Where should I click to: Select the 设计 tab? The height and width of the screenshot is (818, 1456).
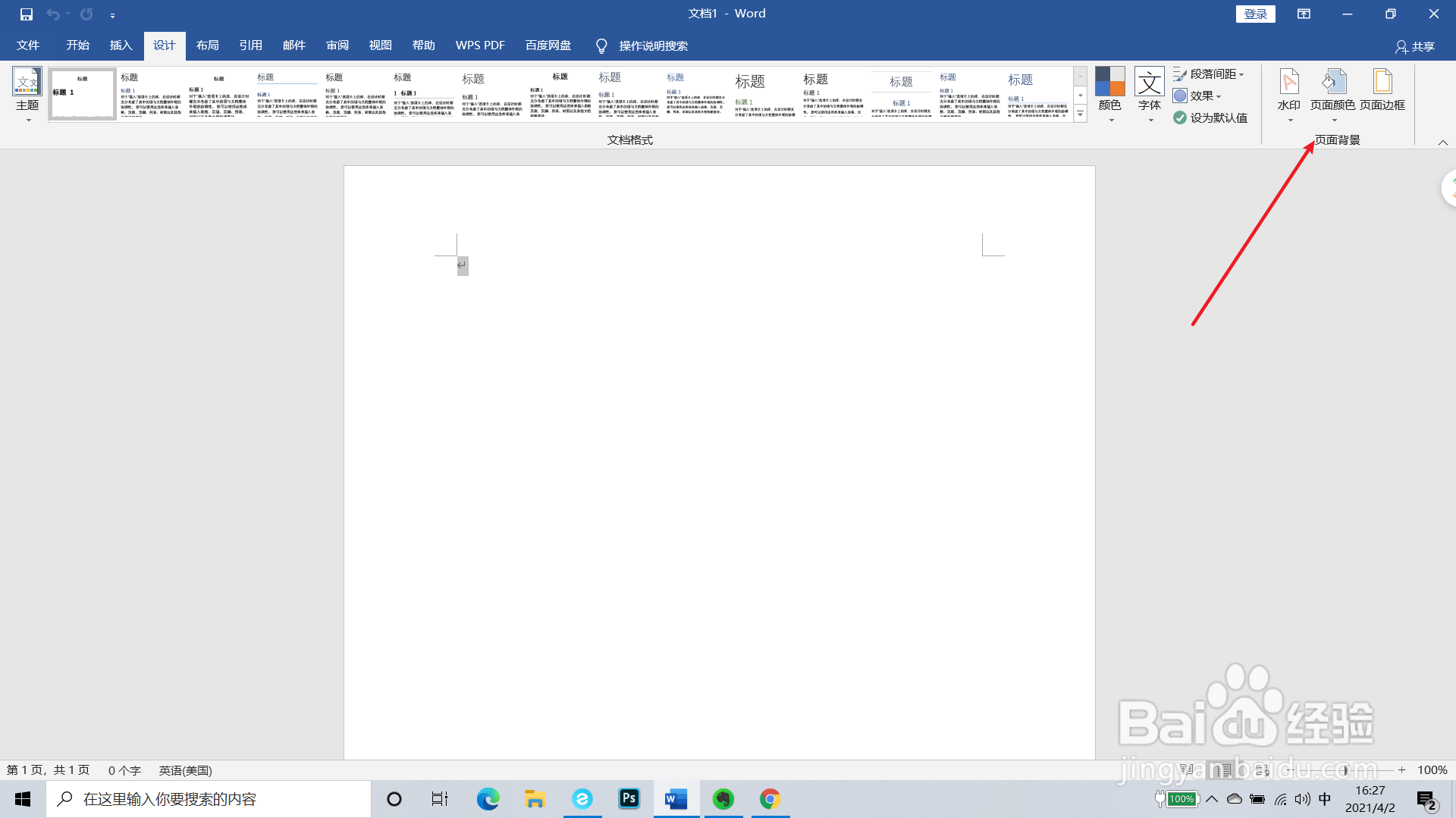pos(164,45)
